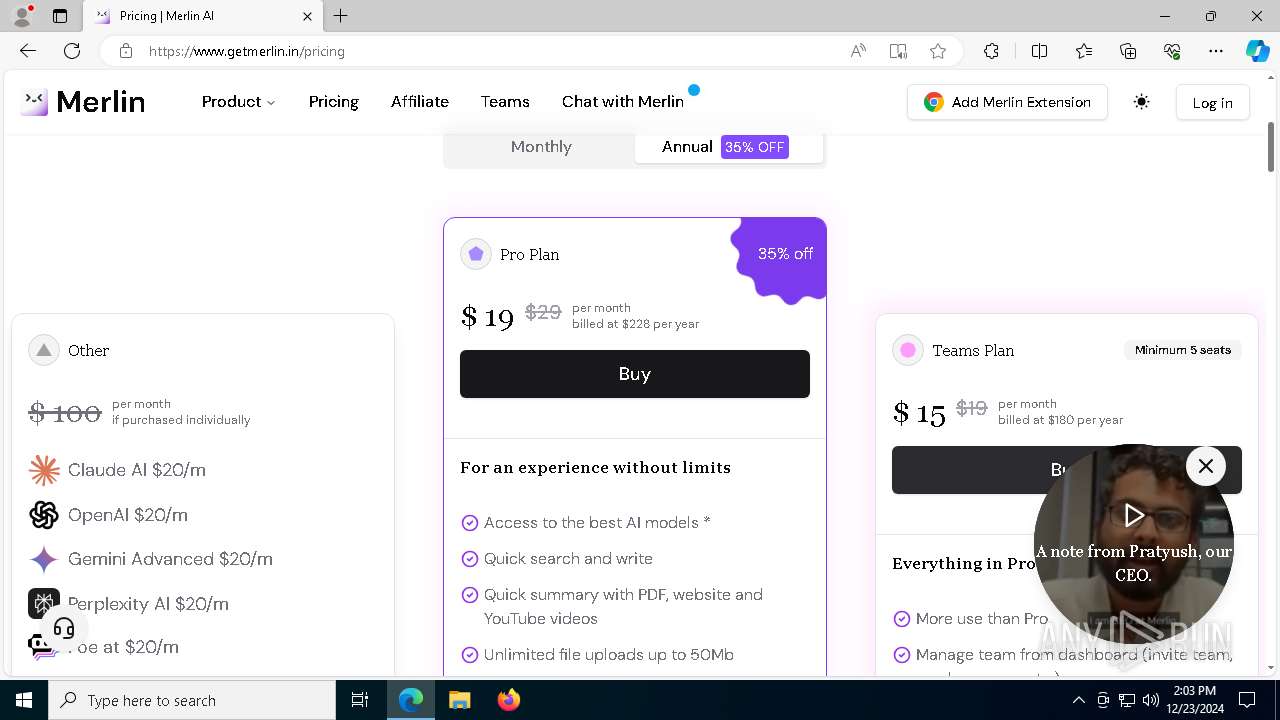The width and height of the screenshot is (1280, 720).
Task: Click the taskbar search box
Action: (192, 700)
